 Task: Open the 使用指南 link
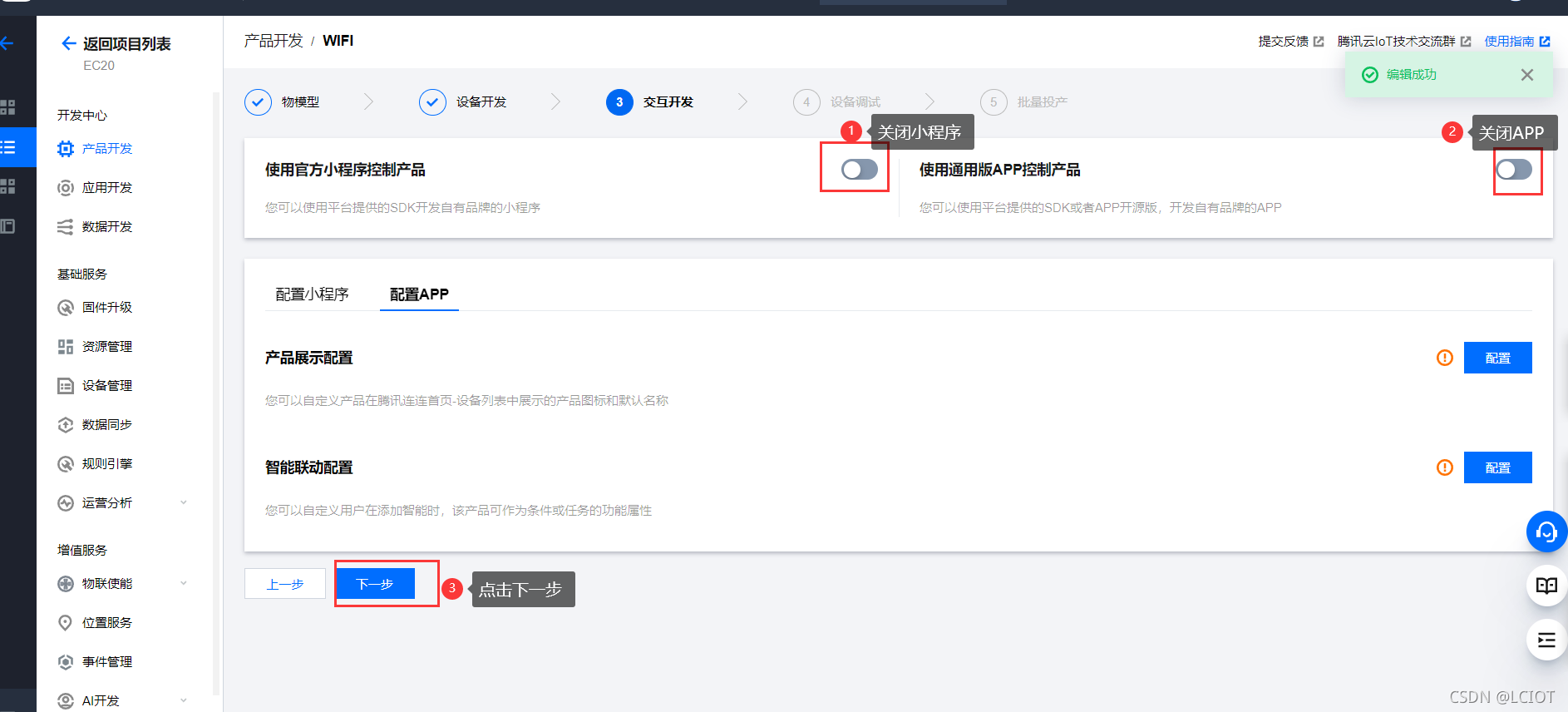[x=1509, y=42]
